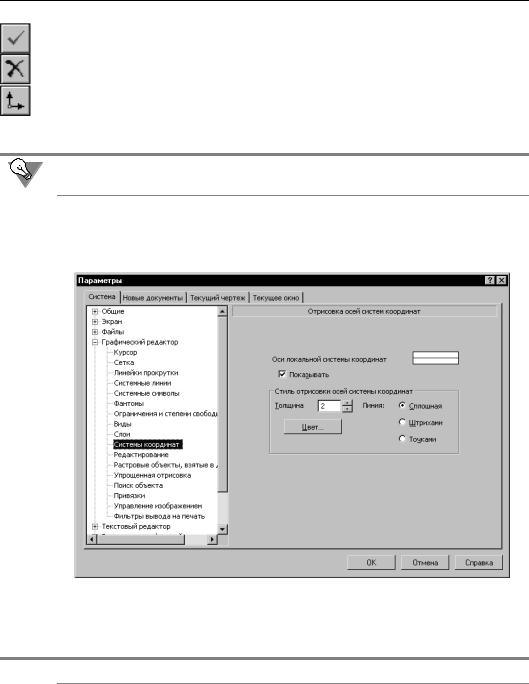
Task: Select Управление изображением tree item
Action: click(x=158, y=506)
